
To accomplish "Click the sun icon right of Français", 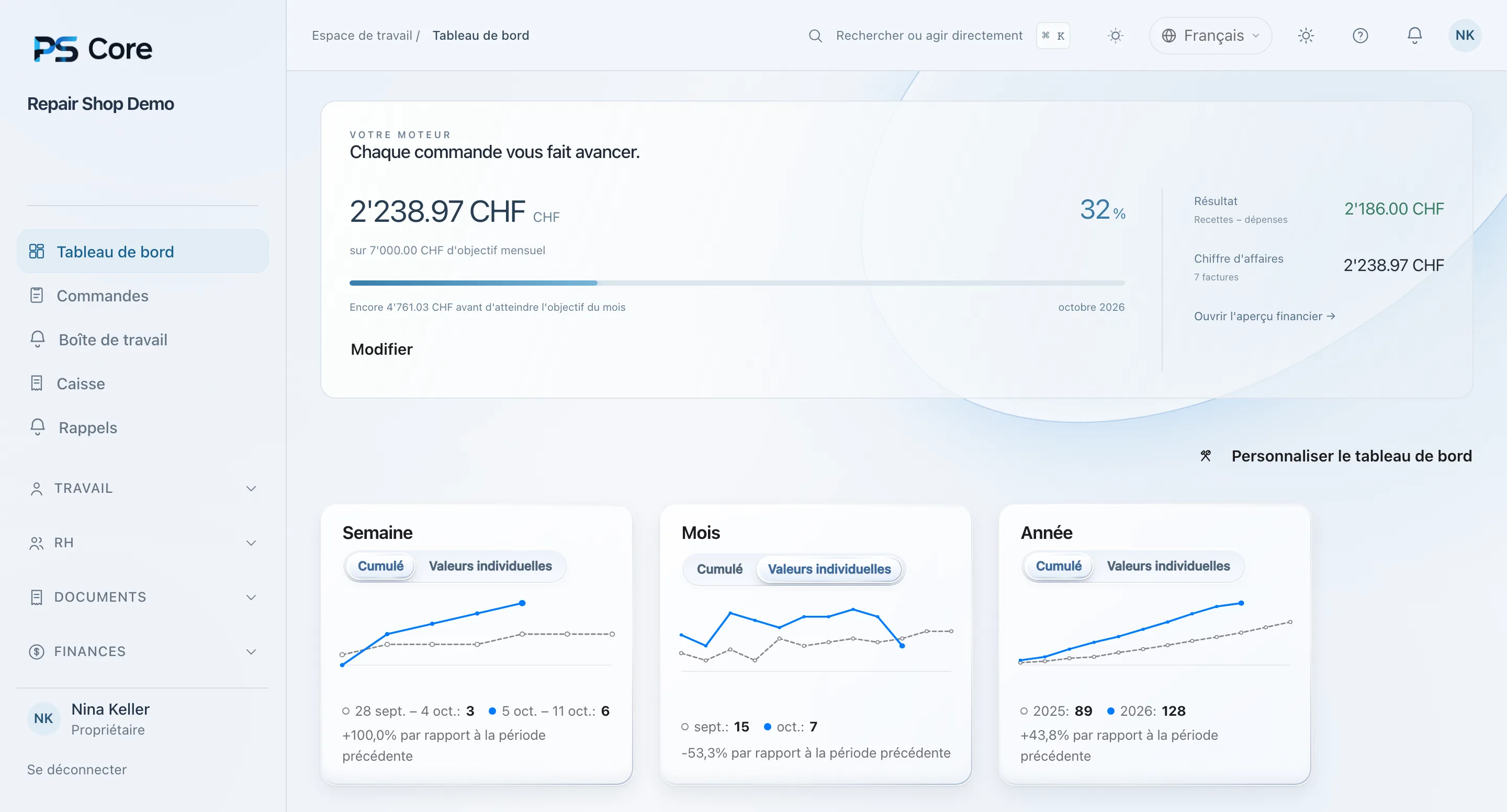I will 1306,36.
